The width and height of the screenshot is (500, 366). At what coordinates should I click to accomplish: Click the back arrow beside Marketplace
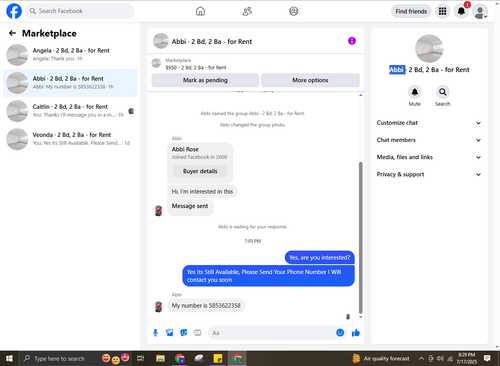click(x=12, y=33)
